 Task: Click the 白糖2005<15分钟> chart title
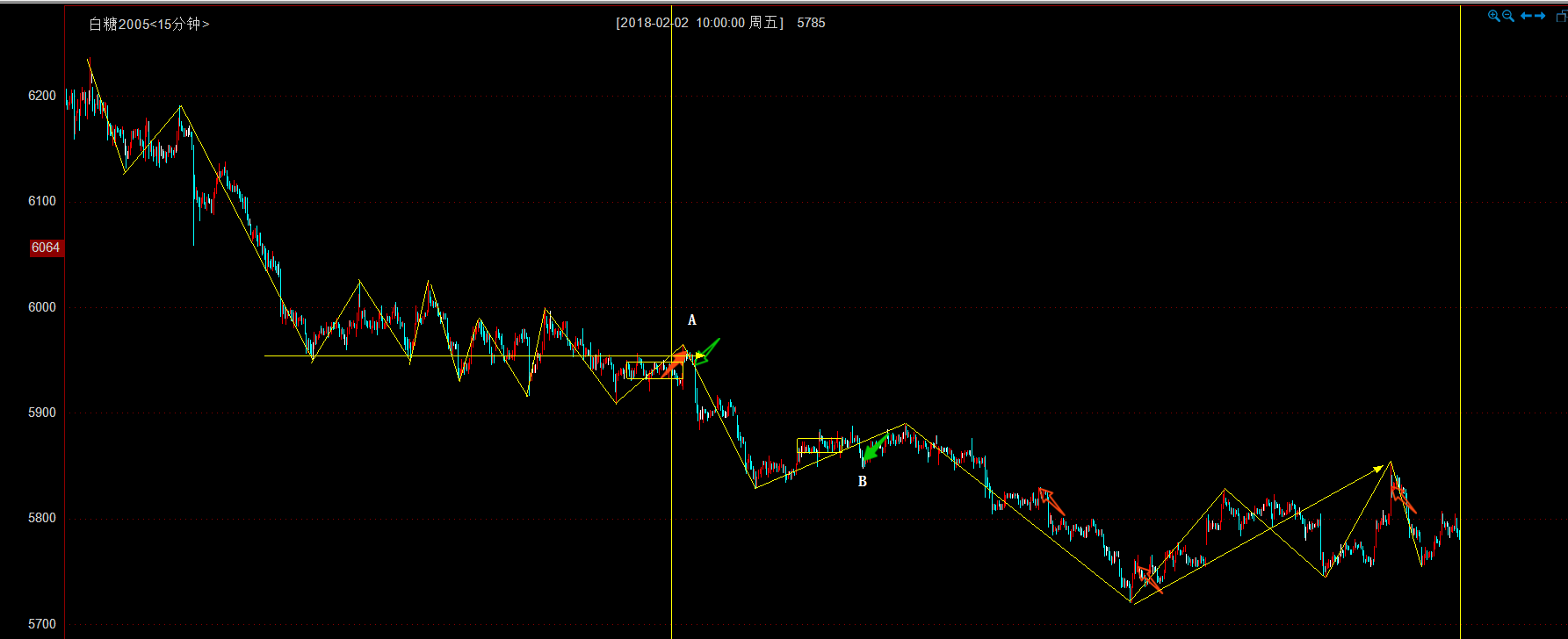pos(149,25)
